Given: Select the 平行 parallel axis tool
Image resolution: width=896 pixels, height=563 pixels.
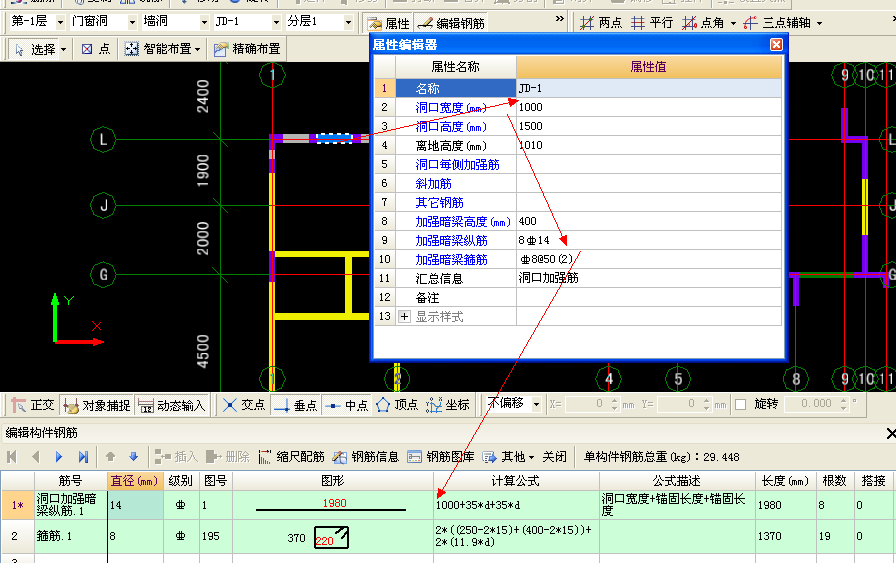Looking at the screenshot, I should (651, 23).
